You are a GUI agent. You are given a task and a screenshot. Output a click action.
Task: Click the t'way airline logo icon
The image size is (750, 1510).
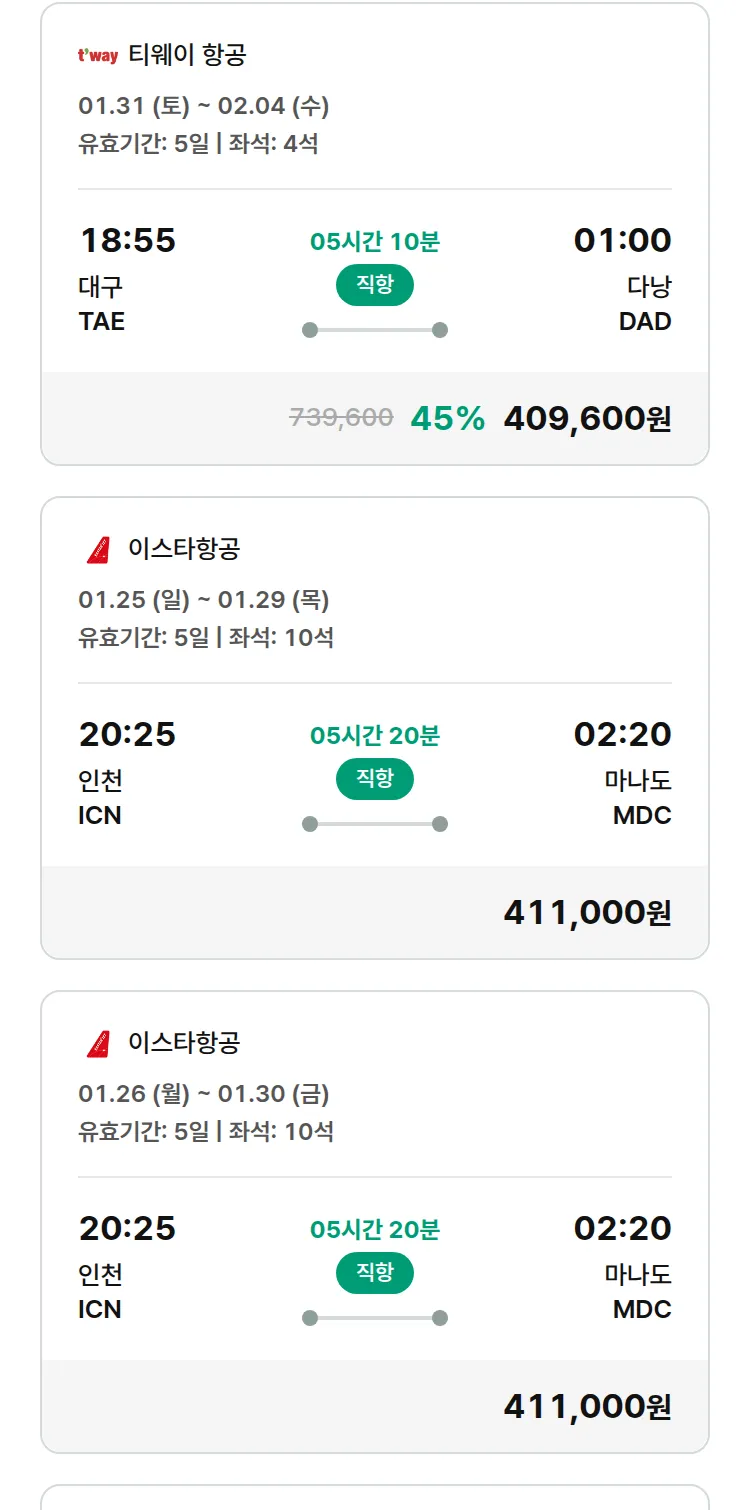(x=98, y=56)
